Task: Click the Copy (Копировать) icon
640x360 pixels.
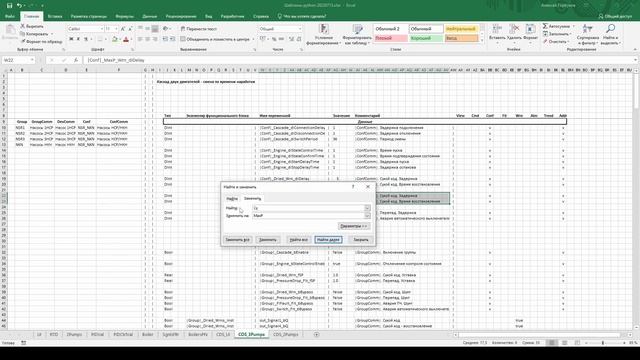Action: (x=23, y=34)
